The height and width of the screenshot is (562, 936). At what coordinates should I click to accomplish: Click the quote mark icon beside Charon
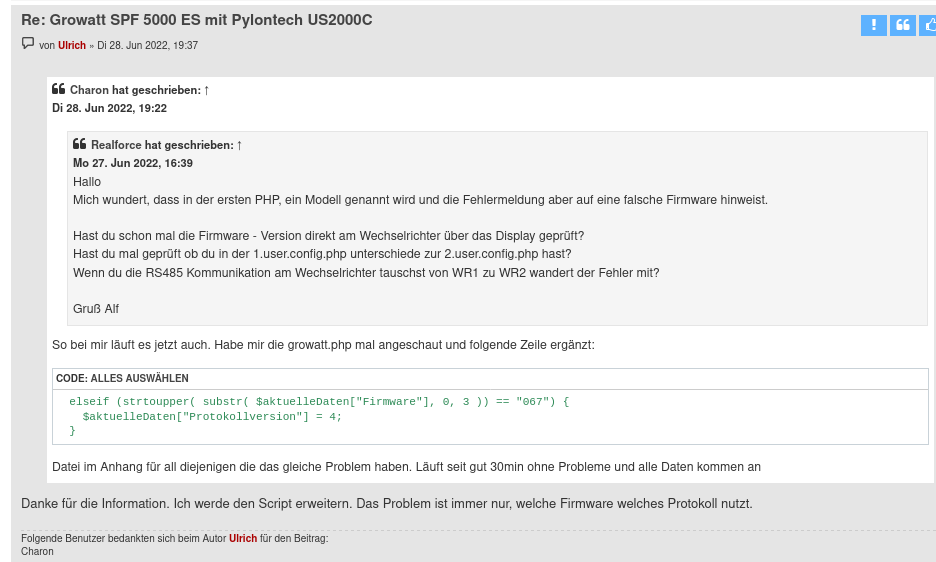[x=59, y=89]
